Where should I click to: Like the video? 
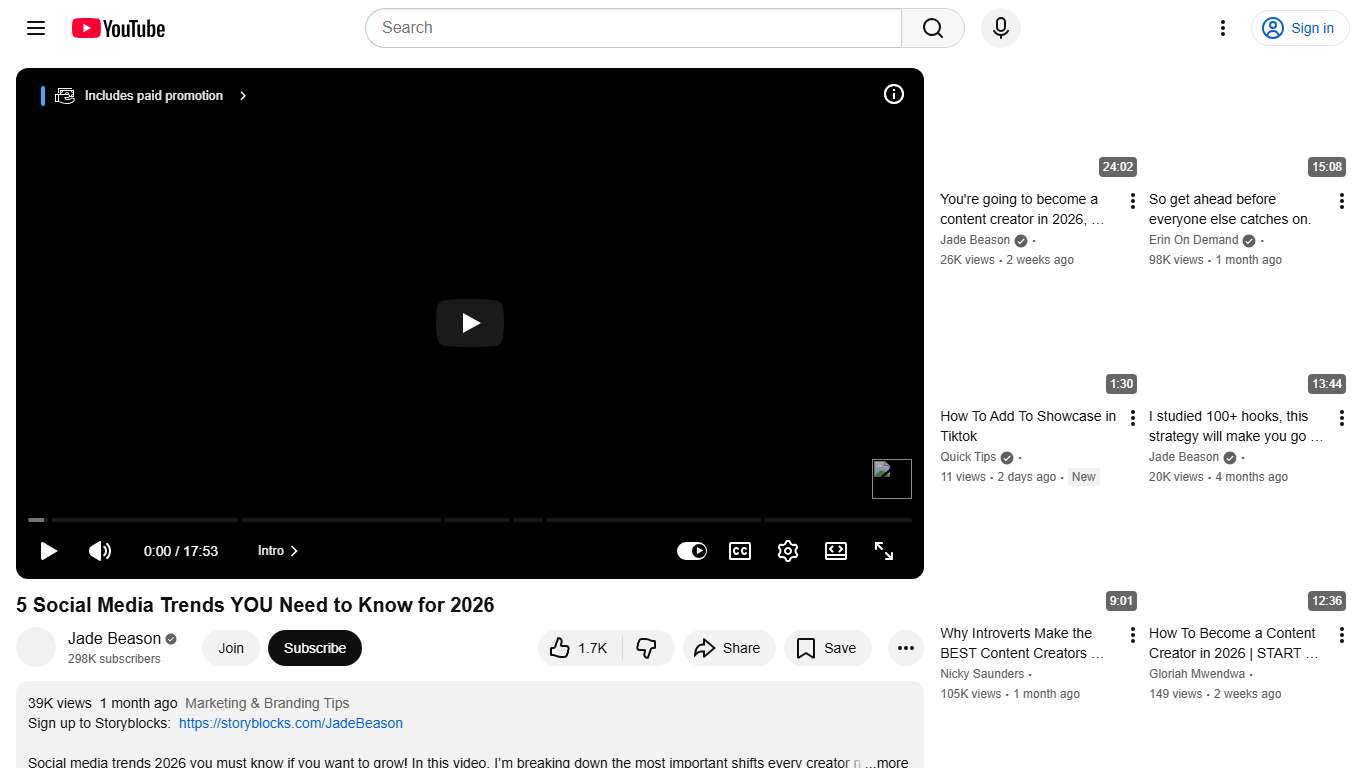pyautogui.click(x=578, y=648)
